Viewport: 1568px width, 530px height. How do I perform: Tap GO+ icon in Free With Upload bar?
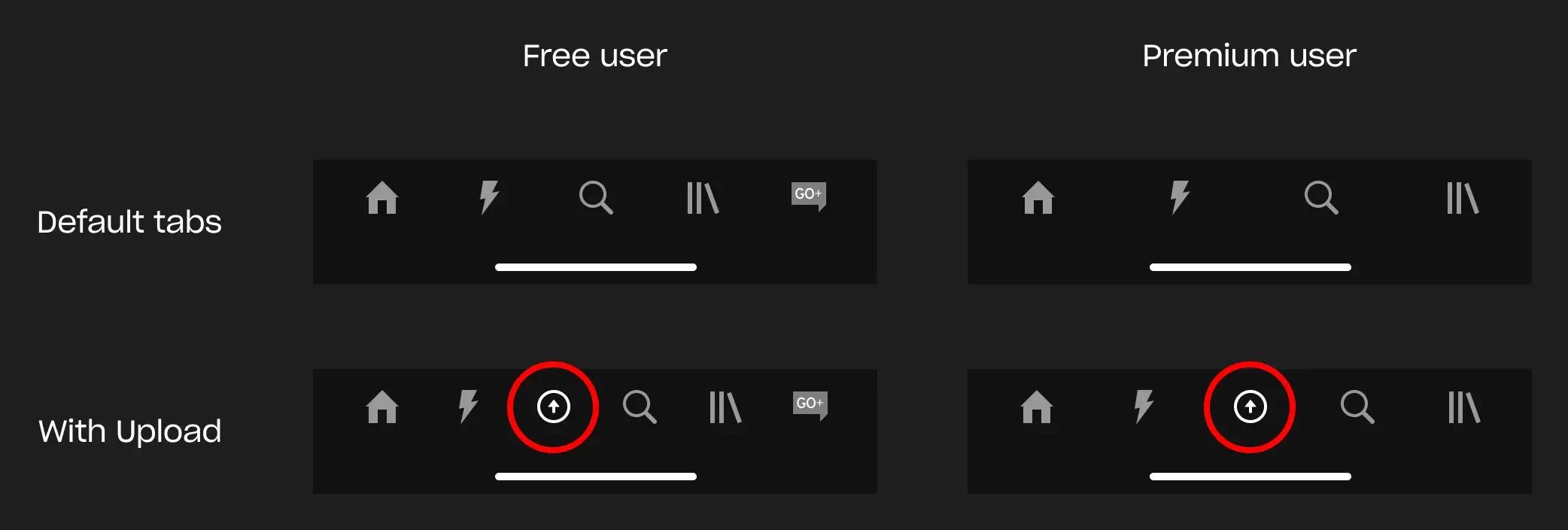pos(810,406)
